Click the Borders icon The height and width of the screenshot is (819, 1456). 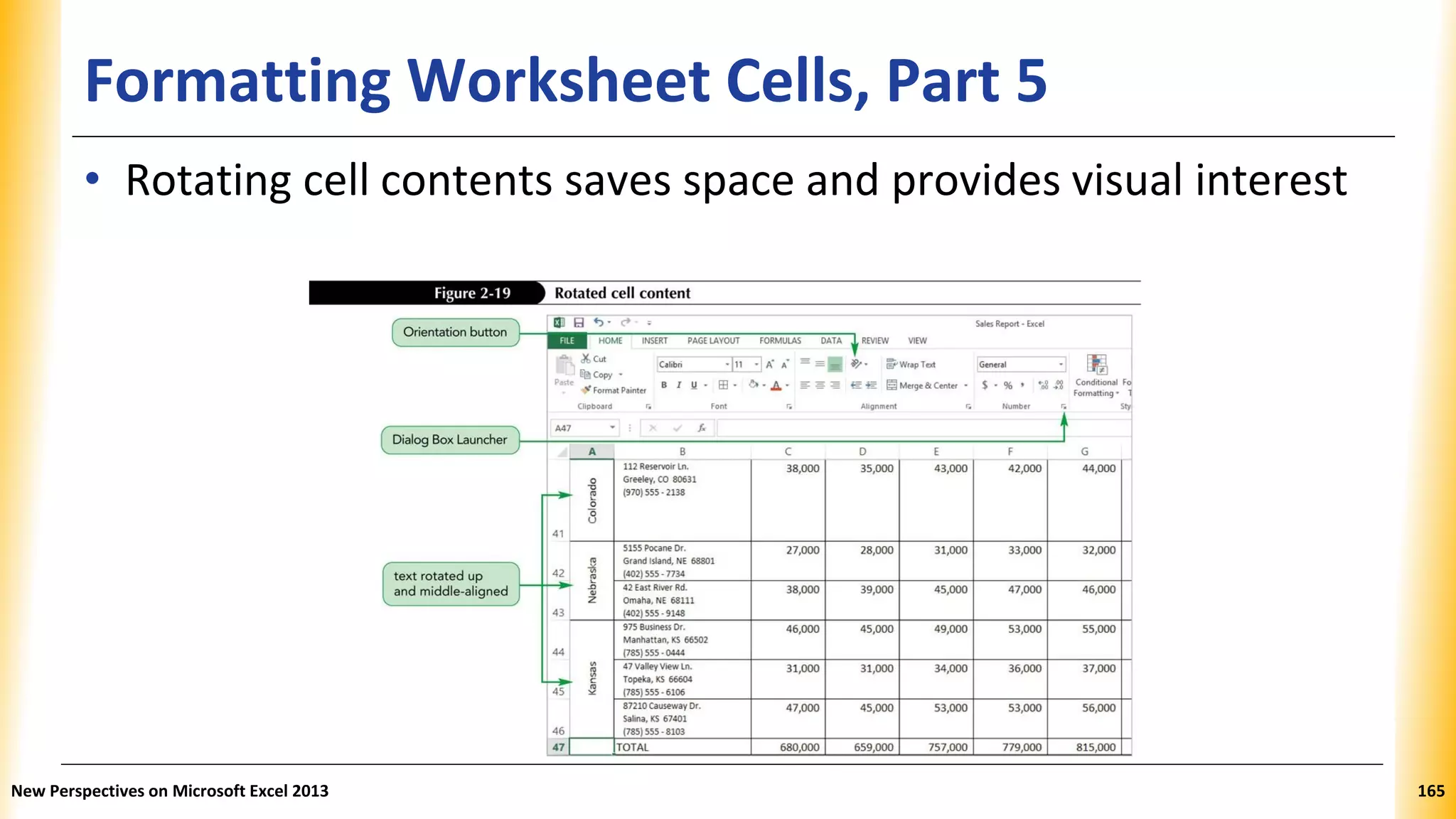723,385
